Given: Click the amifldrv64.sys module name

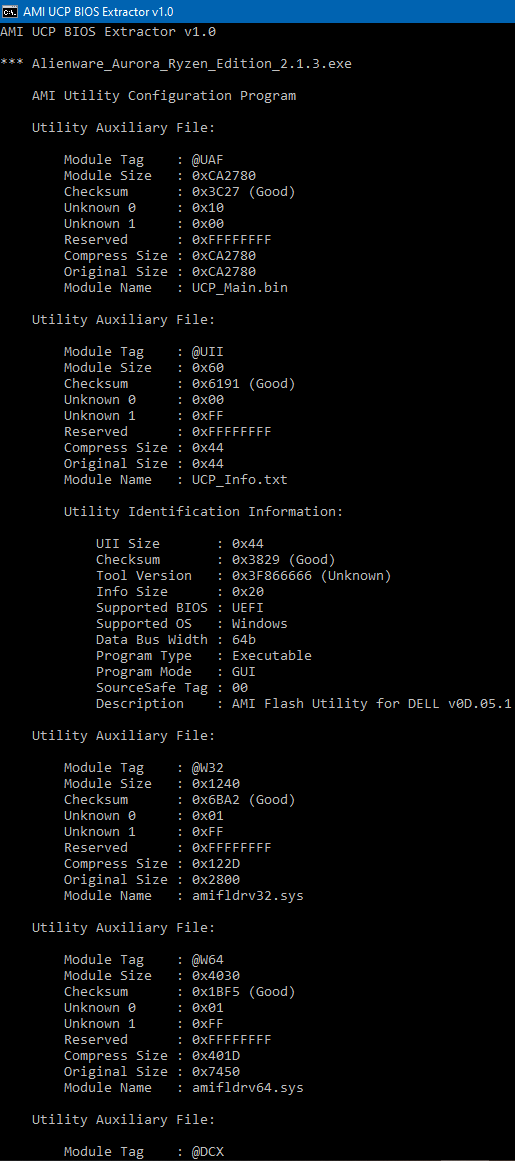Looking at the screenshot, I should point(248,1088).
